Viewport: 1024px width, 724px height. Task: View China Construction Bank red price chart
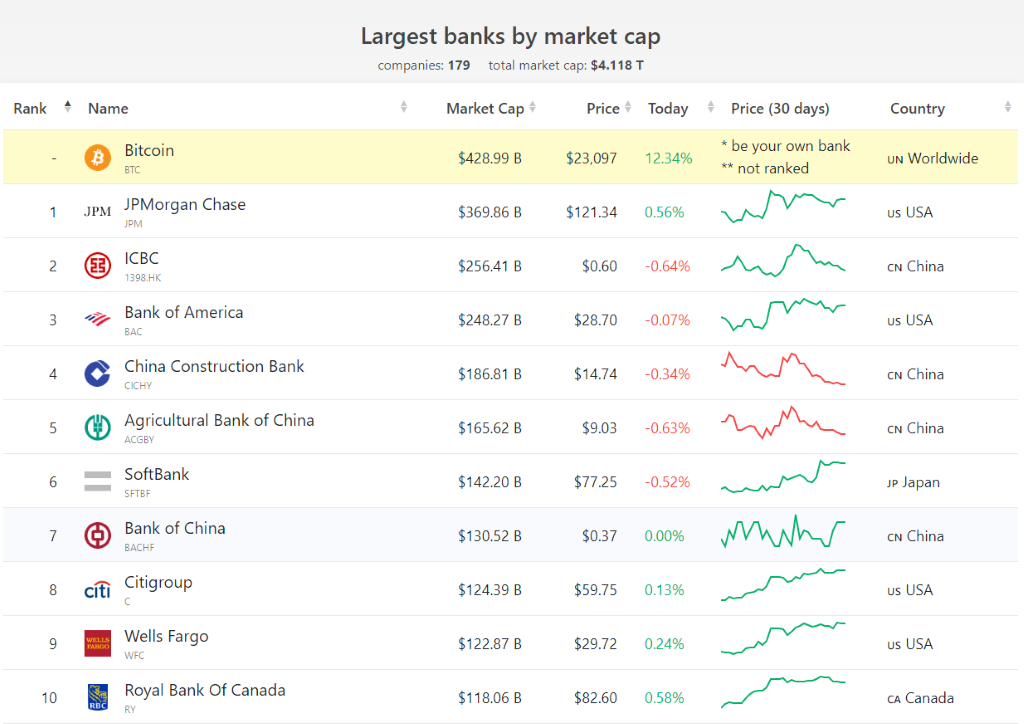click(783, 368)
